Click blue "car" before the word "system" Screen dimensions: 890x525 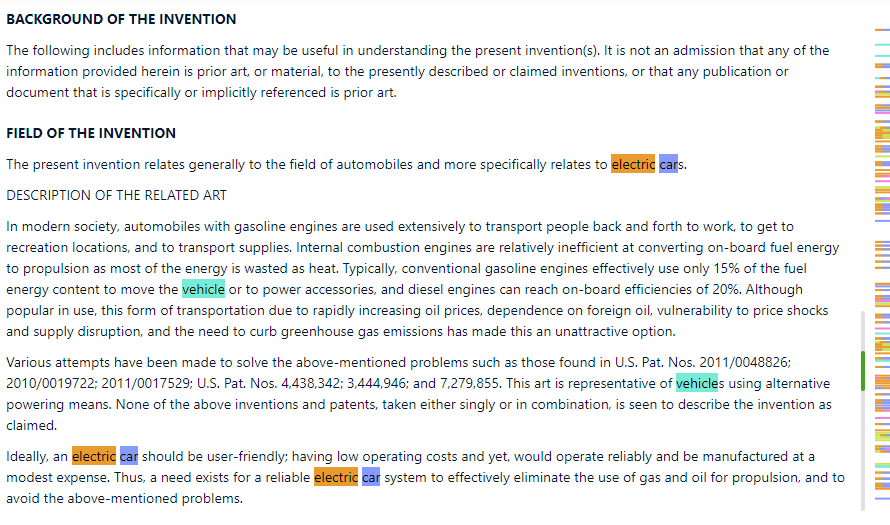[371, 478]
